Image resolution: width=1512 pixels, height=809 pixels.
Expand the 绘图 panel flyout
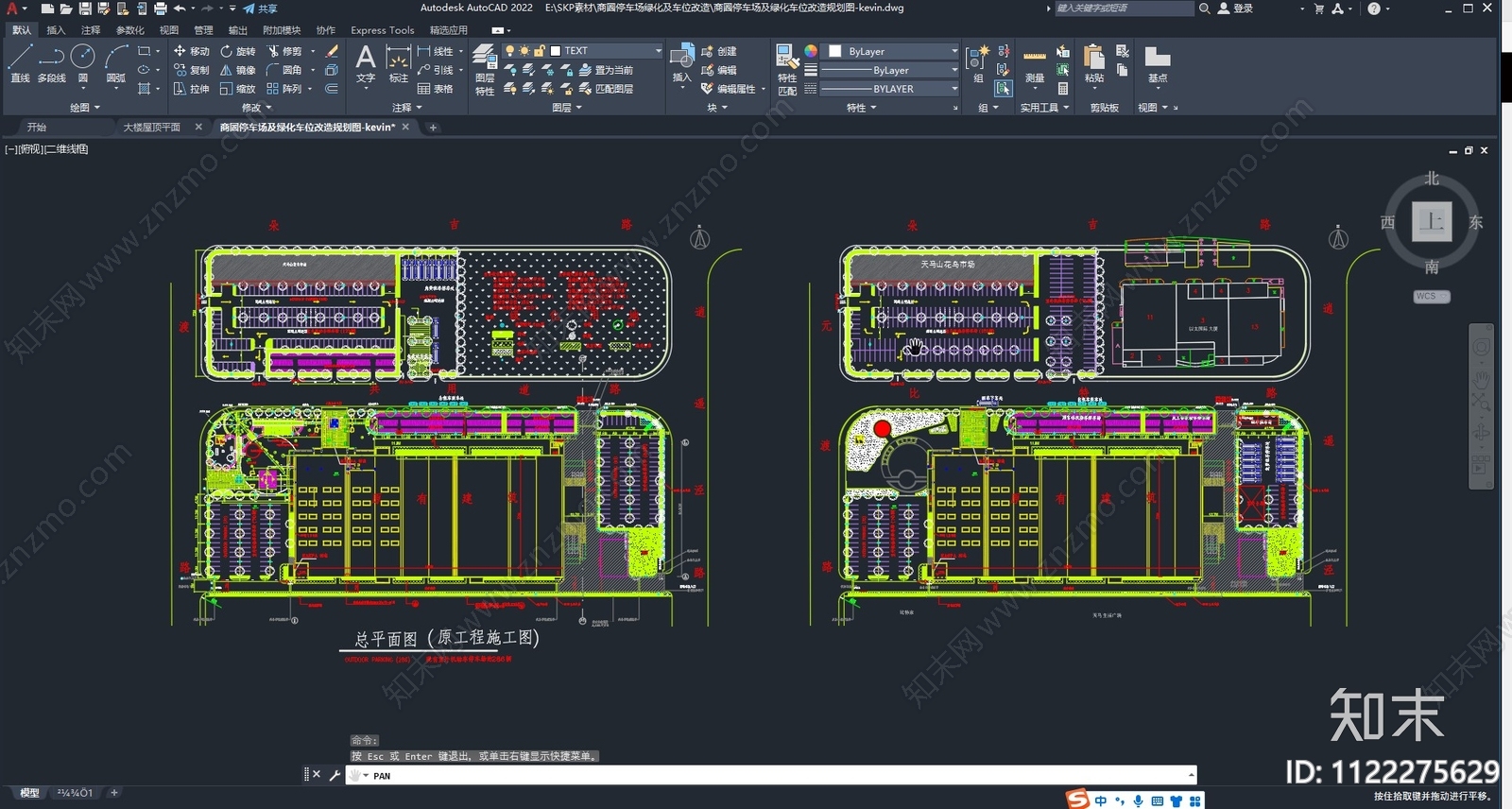84,108
